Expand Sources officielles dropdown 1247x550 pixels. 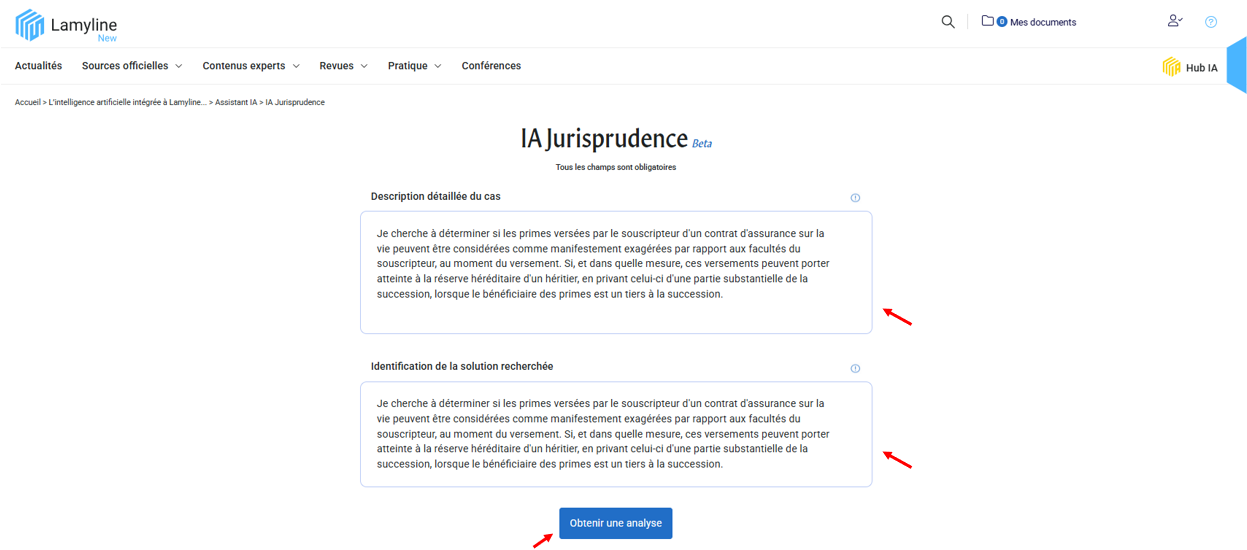[x=132, y=66]
